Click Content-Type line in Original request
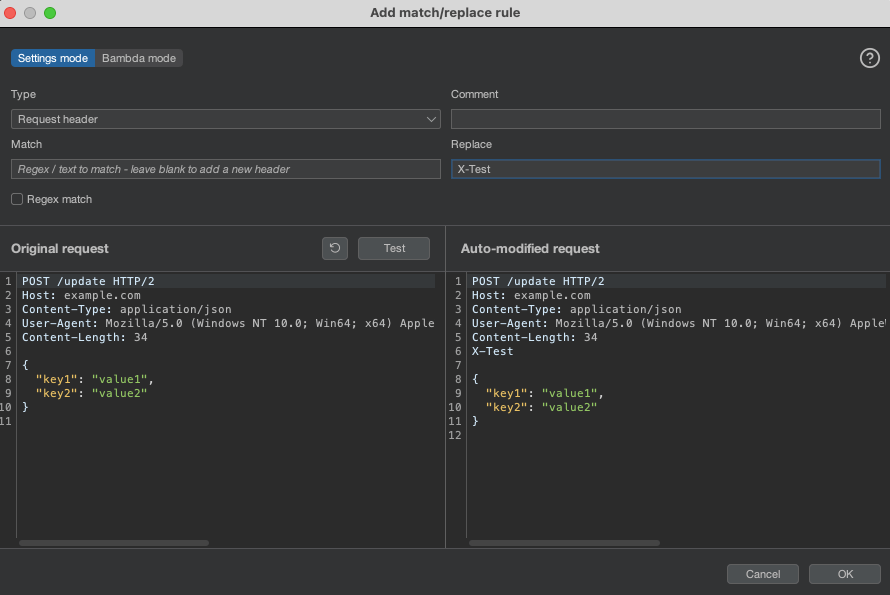 (127, 309)
